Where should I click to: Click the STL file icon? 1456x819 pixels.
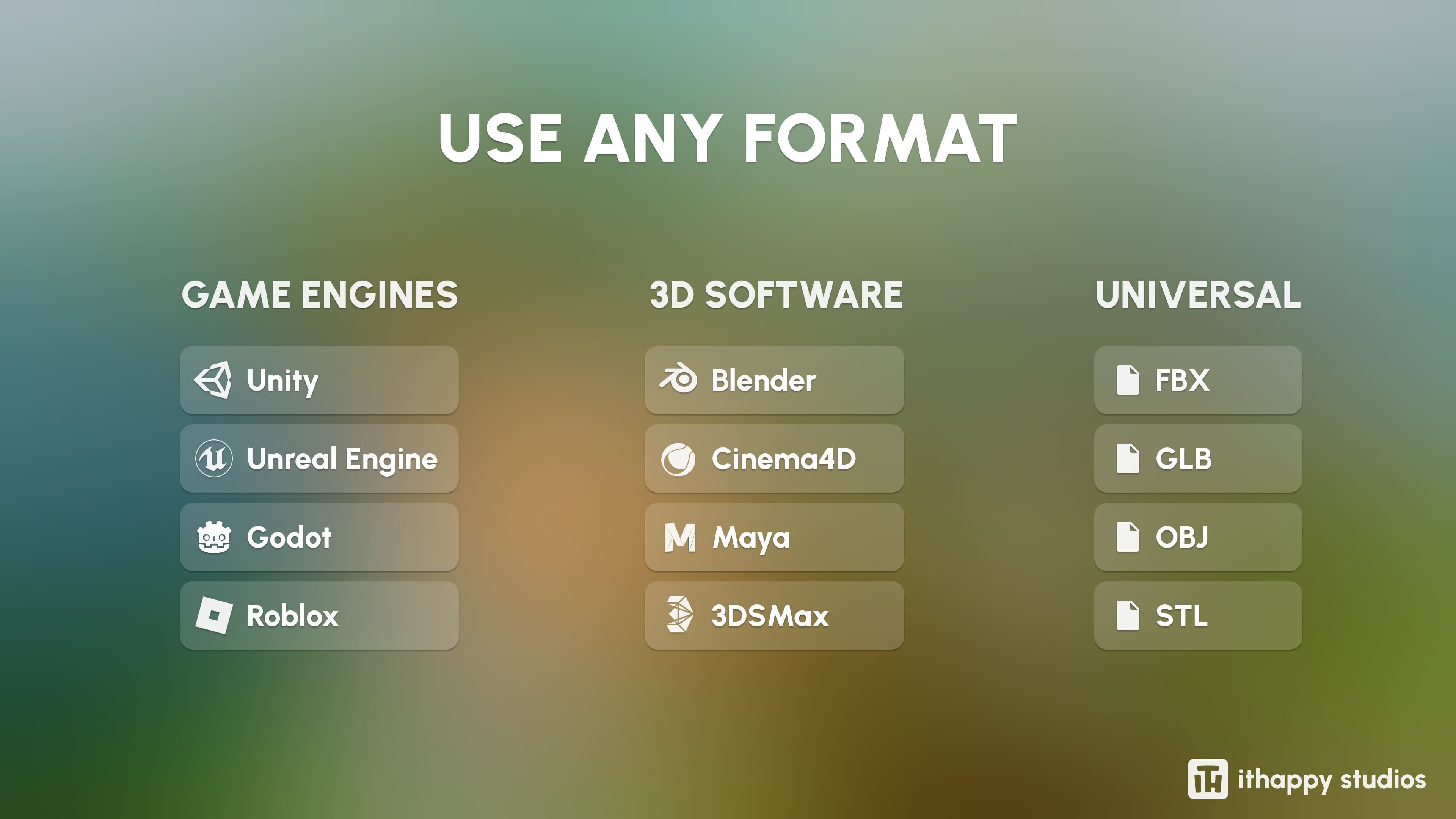pos(1128,615)
